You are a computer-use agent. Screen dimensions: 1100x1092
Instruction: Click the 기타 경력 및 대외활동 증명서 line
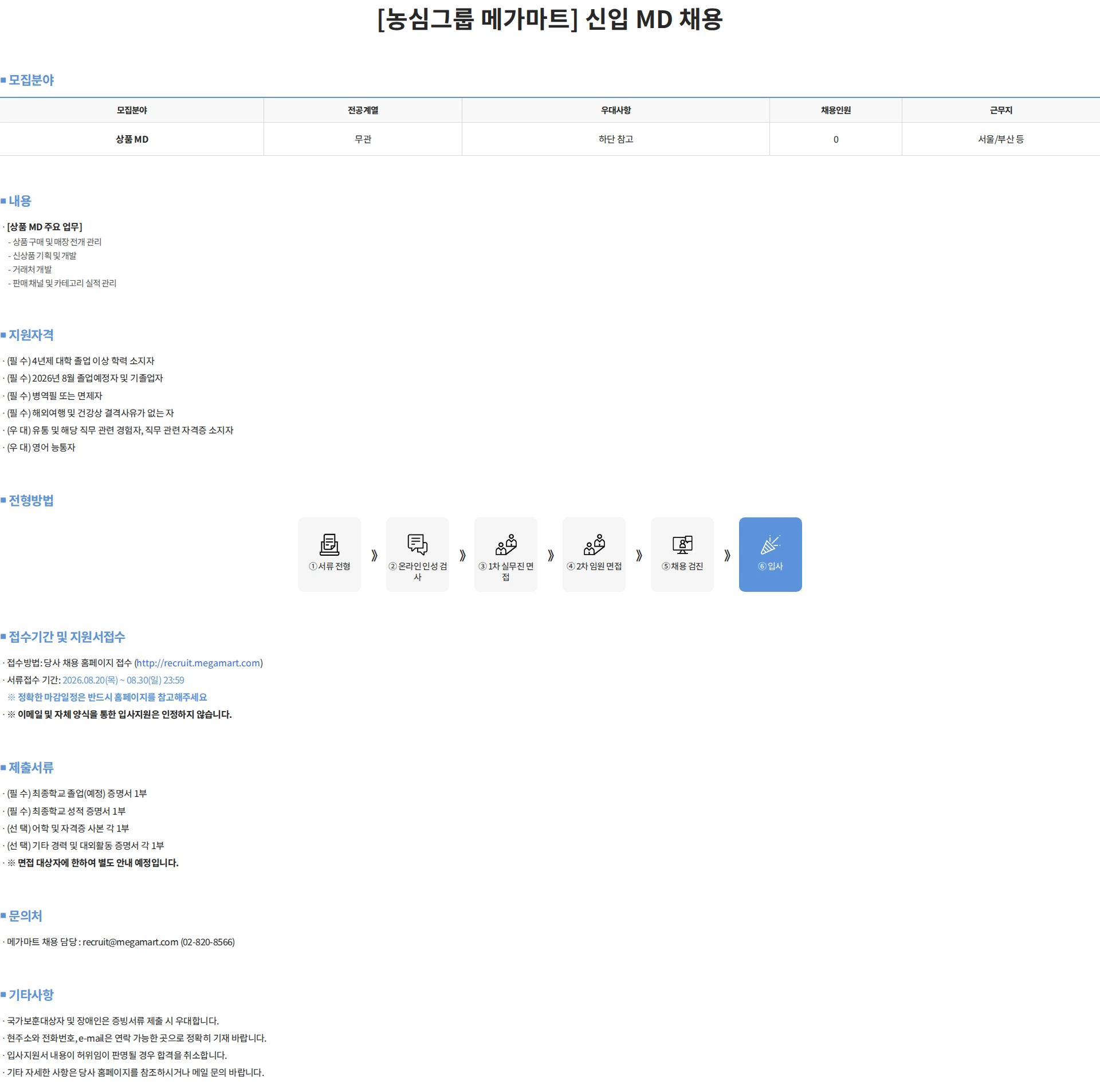click(x=85, y=846)
